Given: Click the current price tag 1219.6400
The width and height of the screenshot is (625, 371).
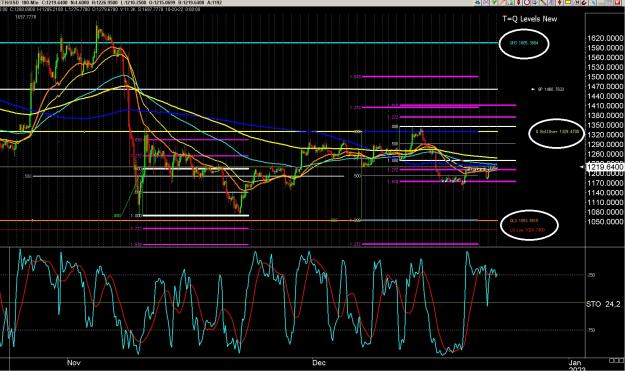Looking at the screenshot, I should pos(605,167).
